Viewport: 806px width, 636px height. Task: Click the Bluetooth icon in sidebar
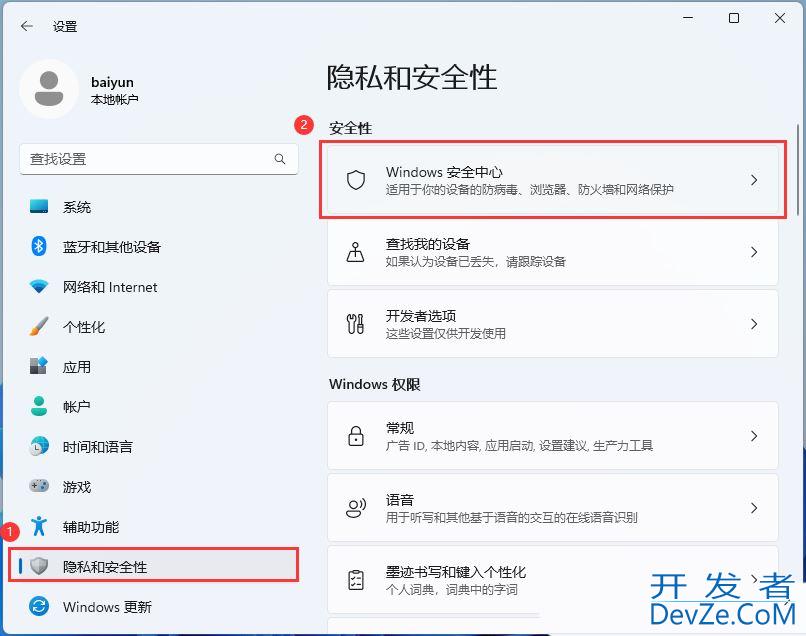(x=39, y=246)
